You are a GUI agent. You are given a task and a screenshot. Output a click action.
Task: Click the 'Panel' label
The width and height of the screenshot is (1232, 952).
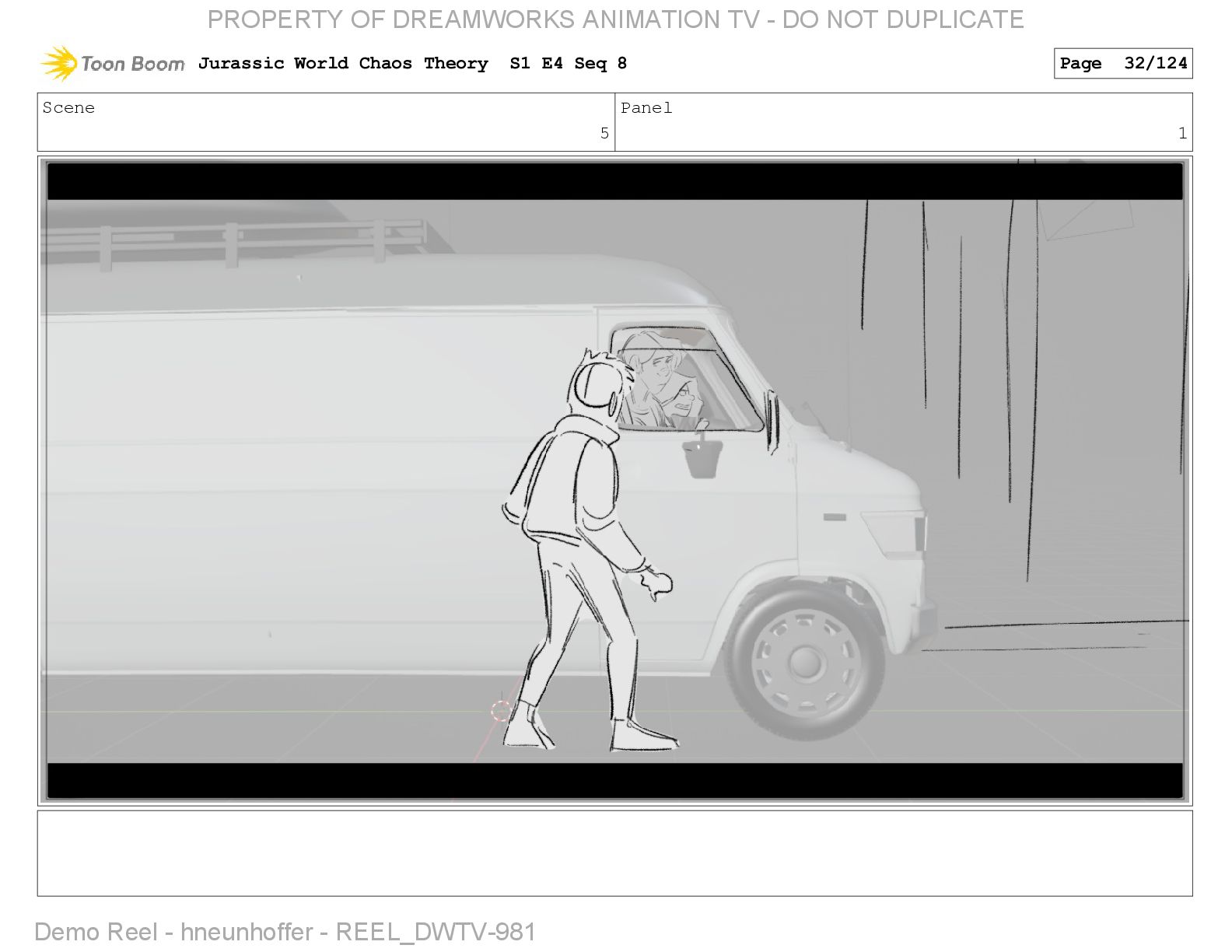(x=646, y=107)
